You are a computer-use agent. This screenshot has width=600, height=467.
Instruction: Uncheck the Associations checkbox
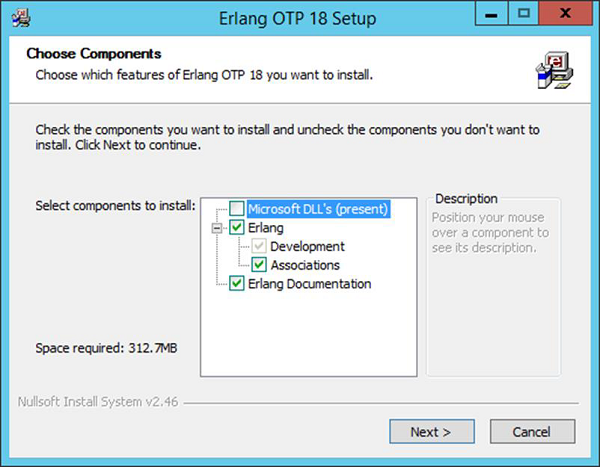[x=259, y=265]
